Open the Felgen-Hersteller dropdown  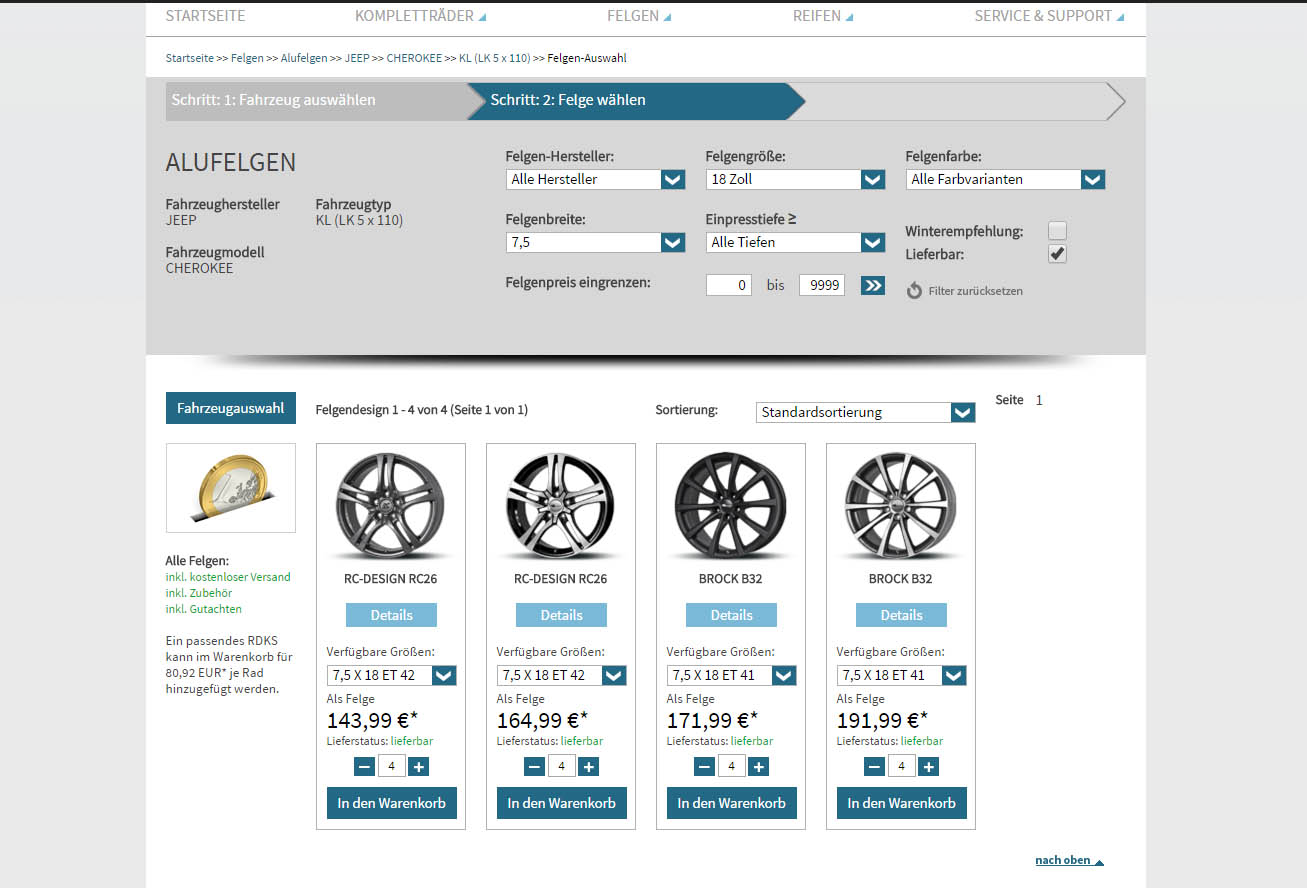(595, 180)
